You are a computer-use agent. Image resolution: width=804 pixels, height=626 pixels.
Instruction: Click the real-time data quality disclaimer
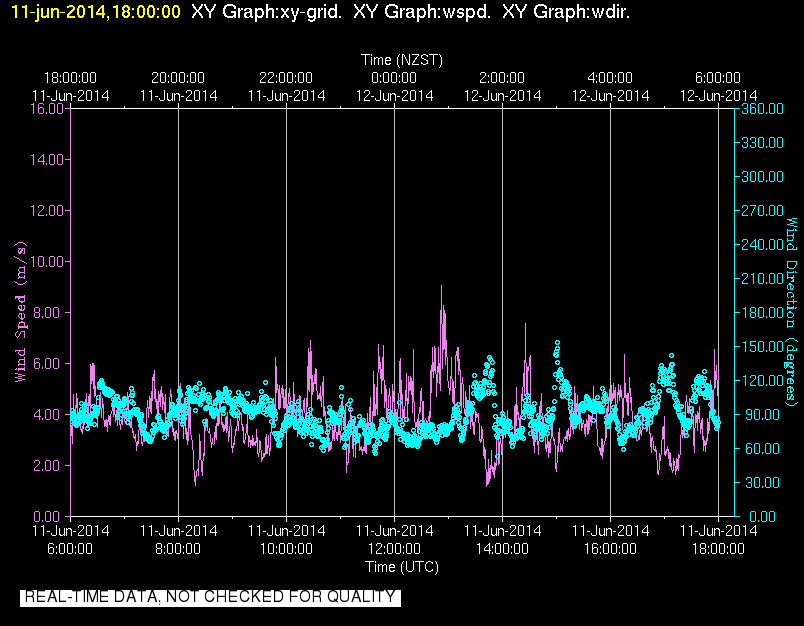210,597
